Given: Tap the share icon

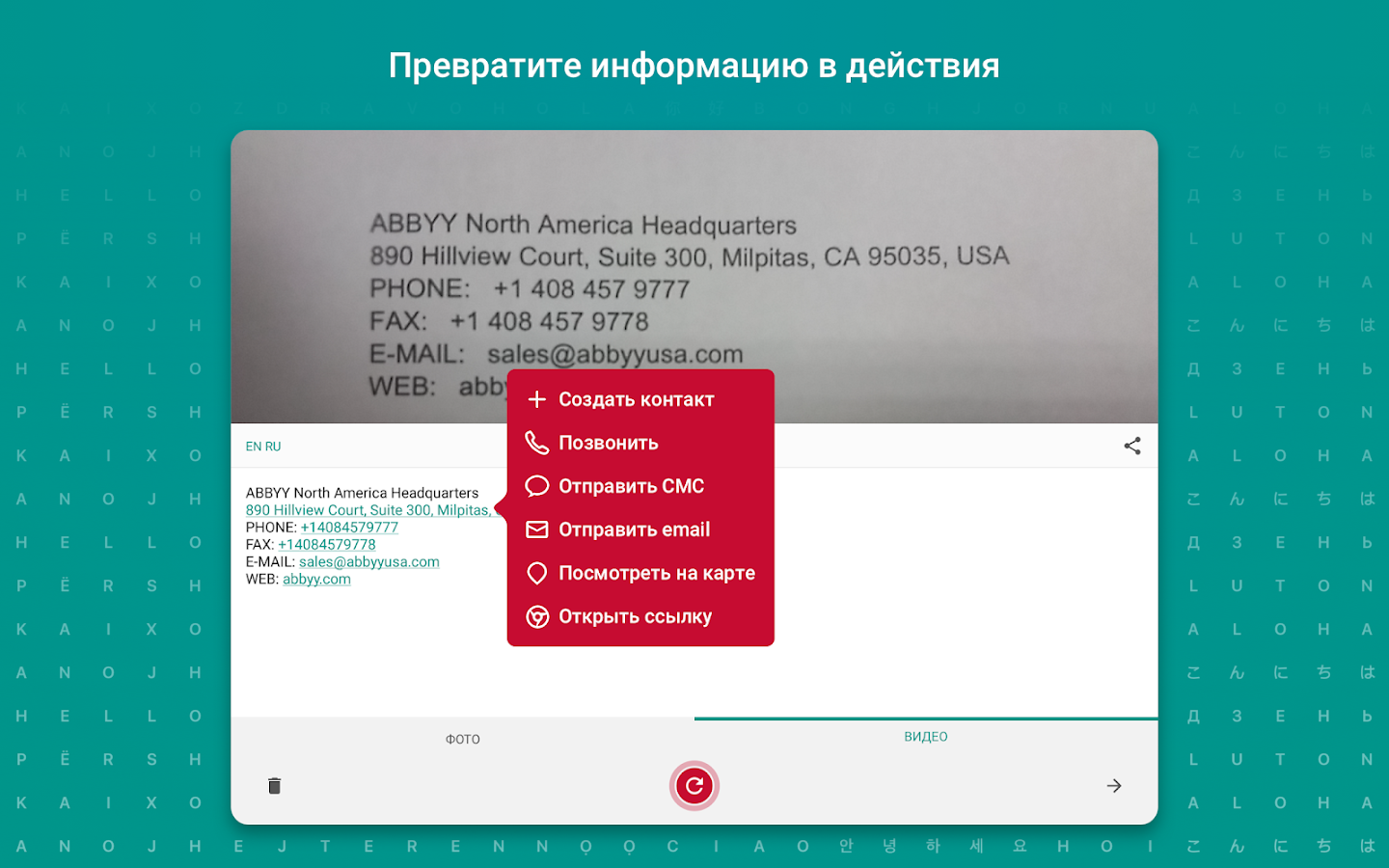Looking at the screenshot, I should tap(1132, 446).
